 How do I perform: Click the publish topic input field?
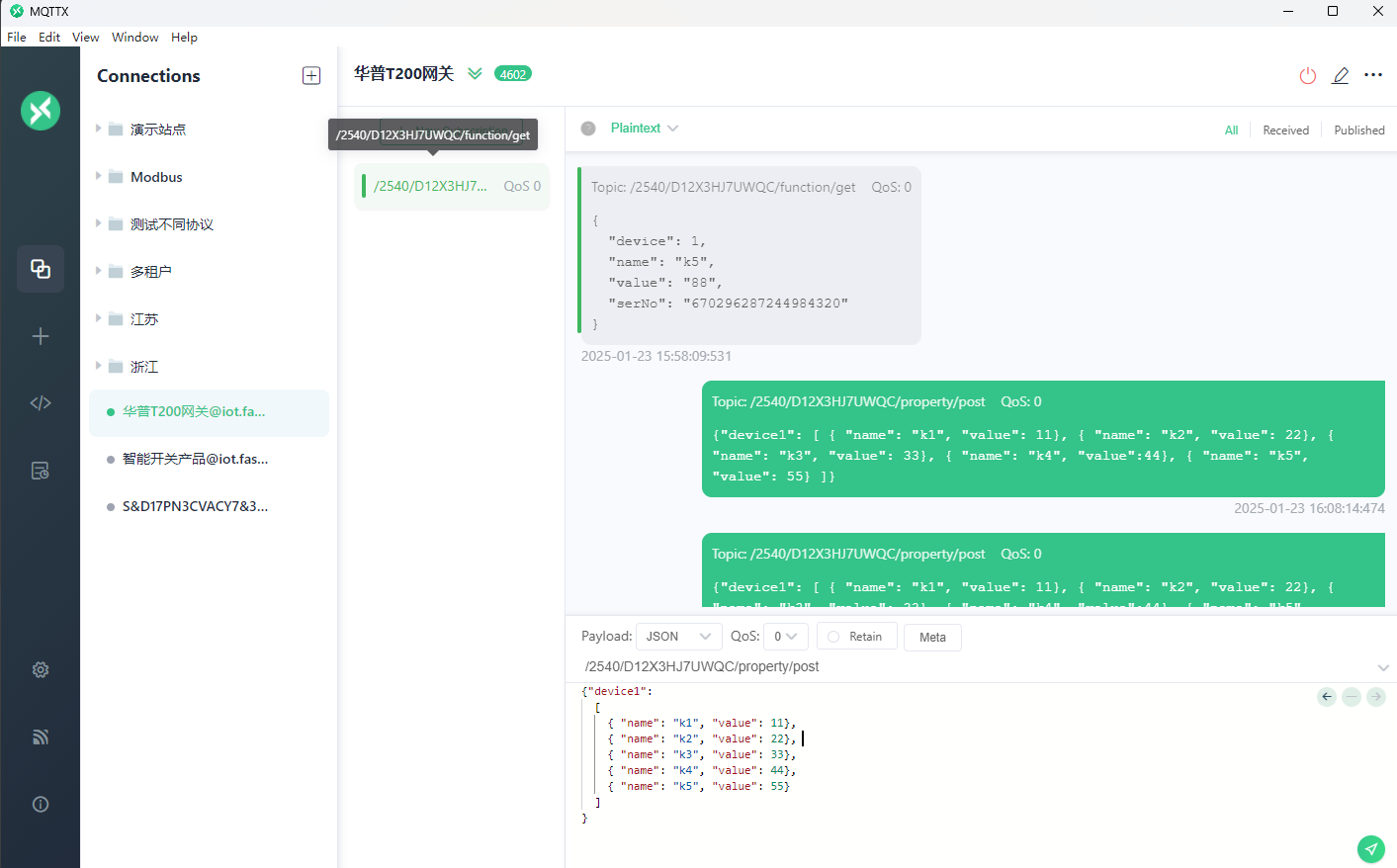tap(974, 667)
